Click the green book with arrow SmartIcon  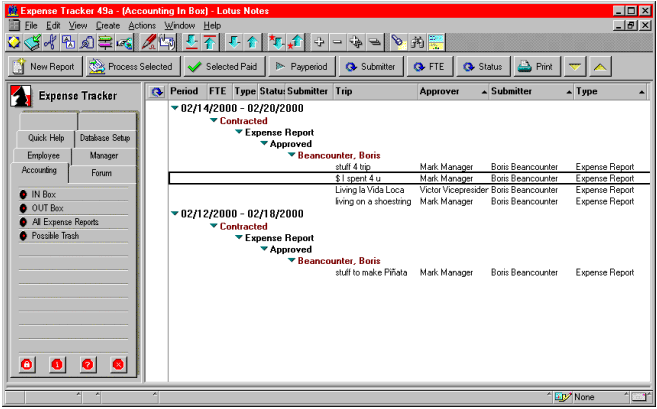point(32,42)
